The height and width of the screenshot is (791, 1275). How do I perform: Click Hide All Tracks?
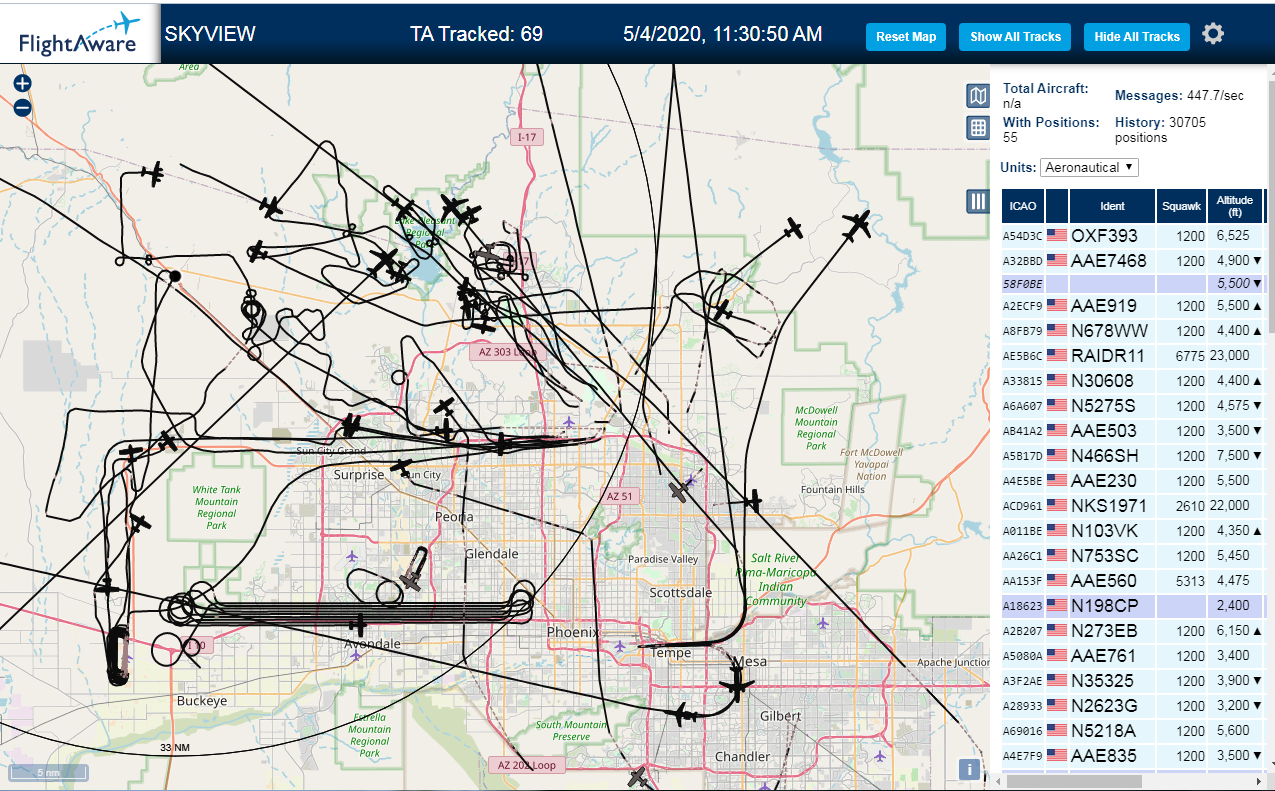(x=1137, y=37)
